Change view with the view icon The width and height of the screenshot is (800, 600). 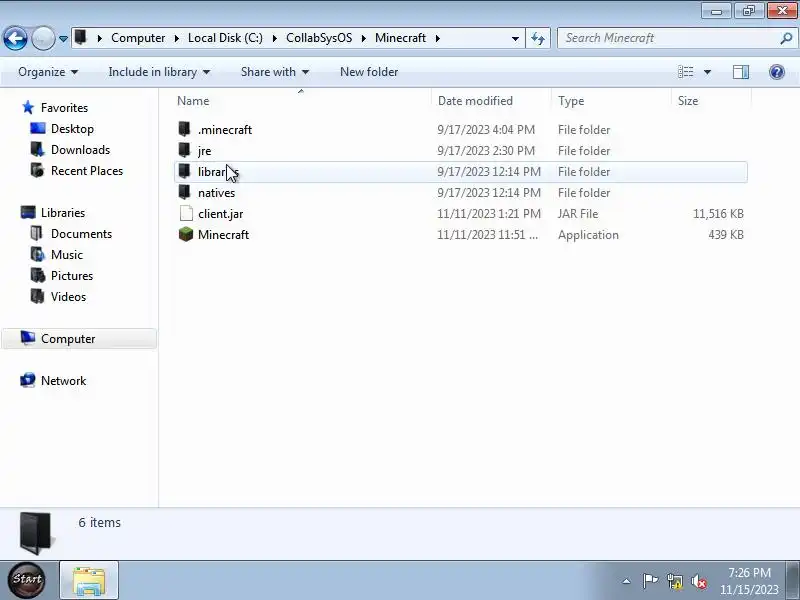coord(685,72)
